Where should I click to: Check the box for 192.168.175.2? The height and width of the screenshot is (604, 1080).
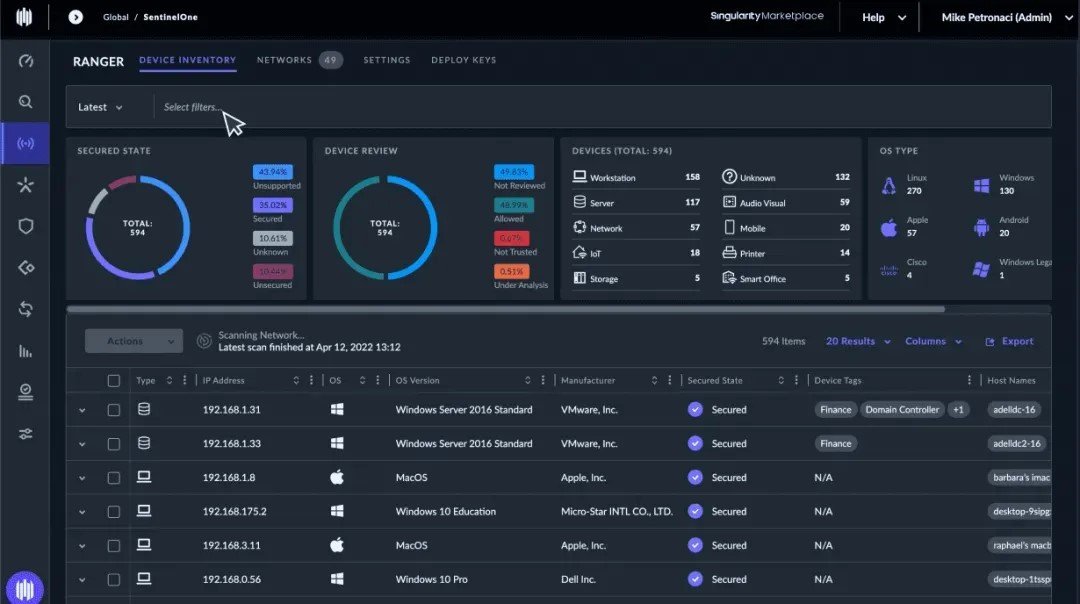pyautogui.click(x=114, y=512)
